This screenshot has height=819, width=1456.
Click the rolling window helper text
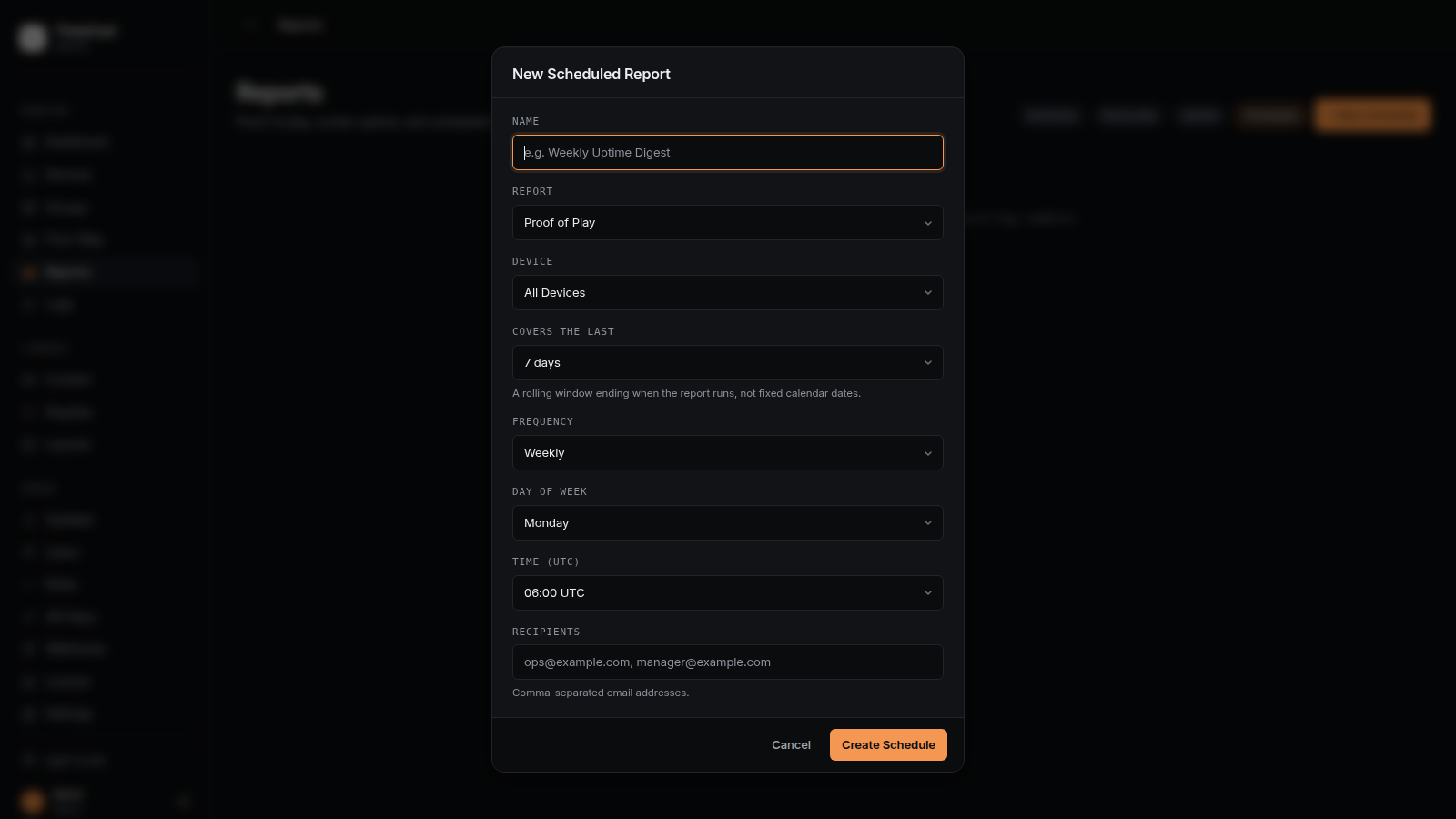point(686,393)
